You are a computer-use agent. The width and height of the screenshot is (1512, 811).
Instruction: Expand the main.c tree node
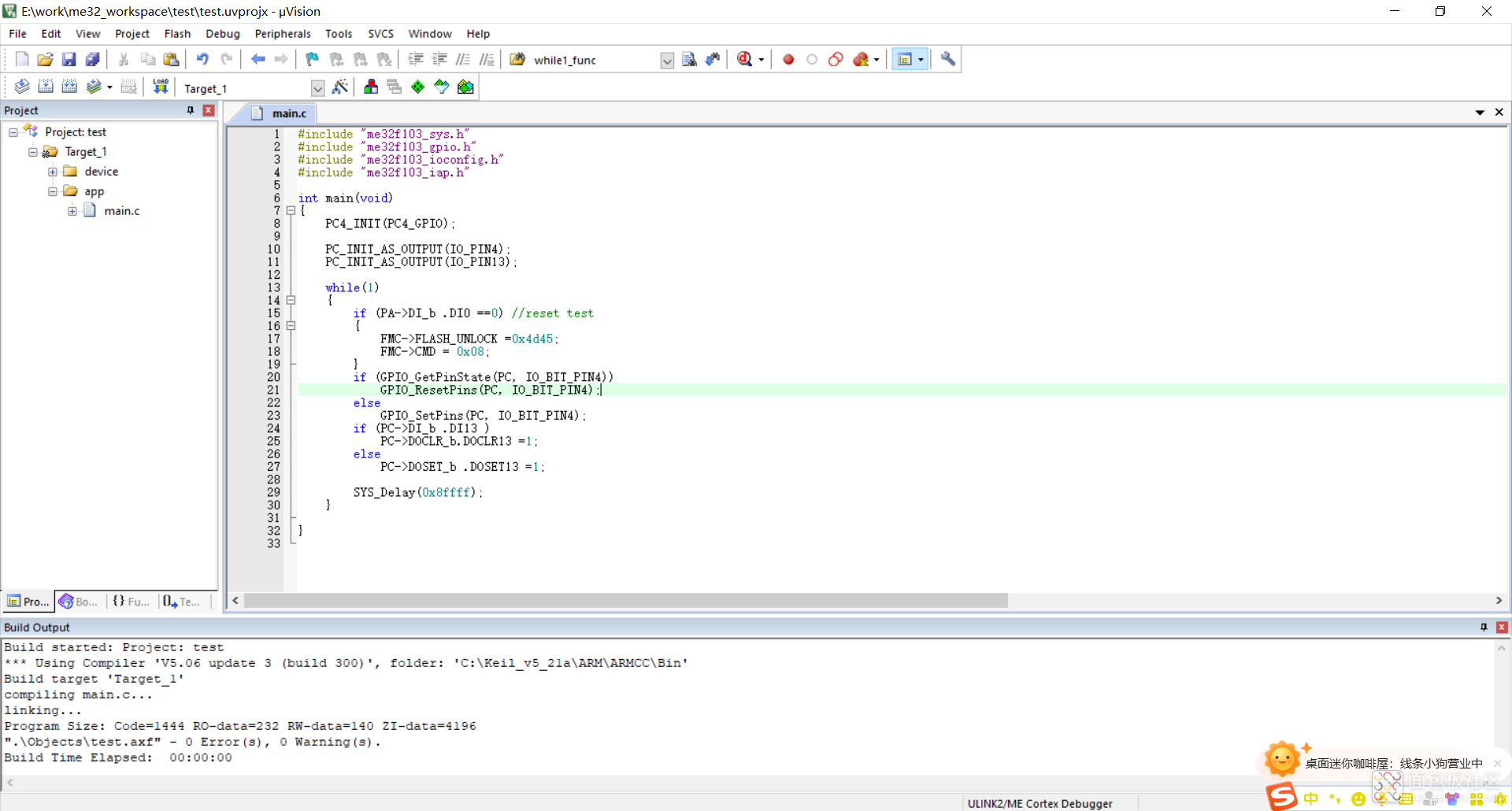pyautogui.click(x=72, y=211)
